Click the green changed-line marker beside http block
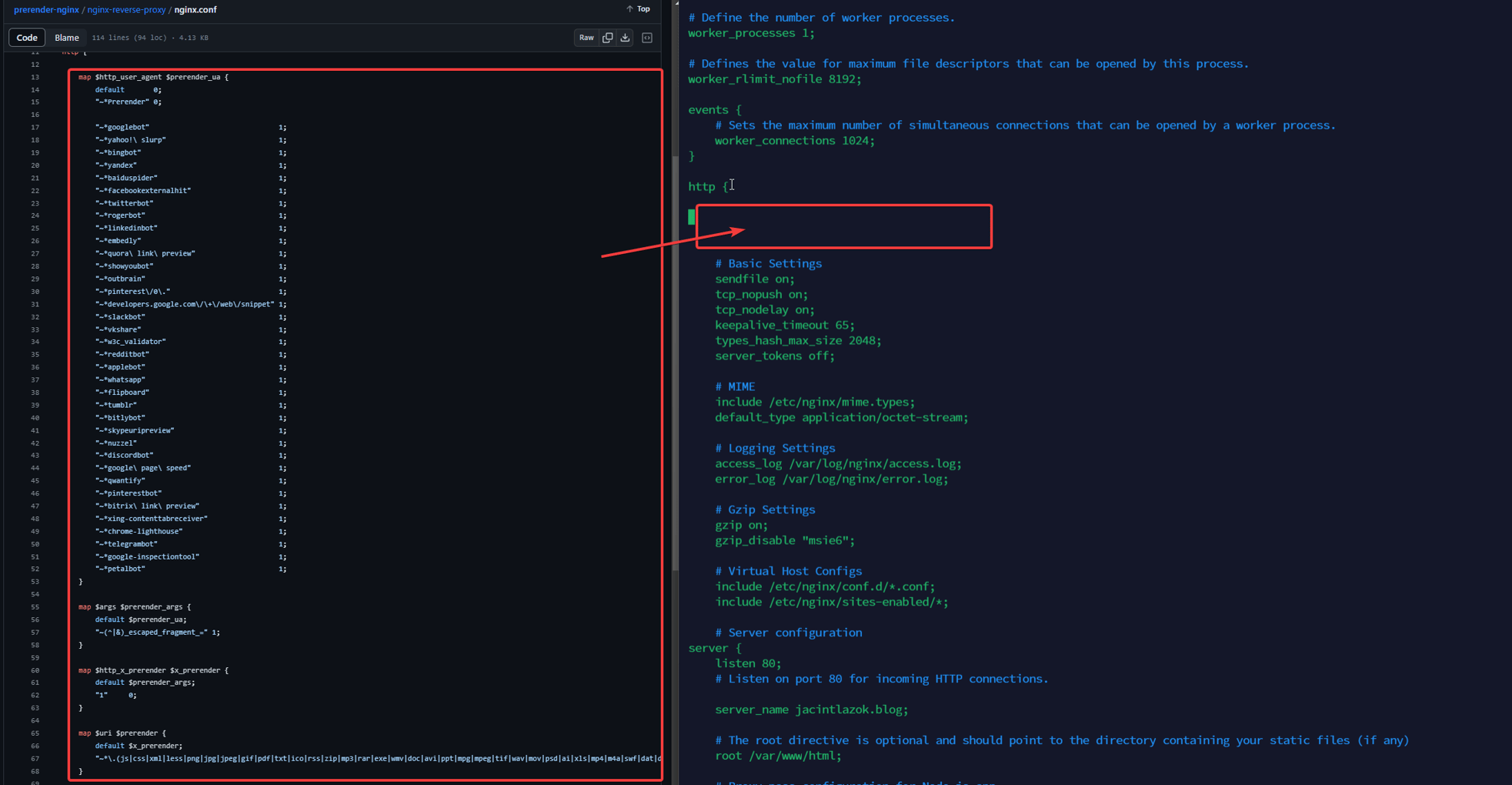 click(x=690, y=216)
